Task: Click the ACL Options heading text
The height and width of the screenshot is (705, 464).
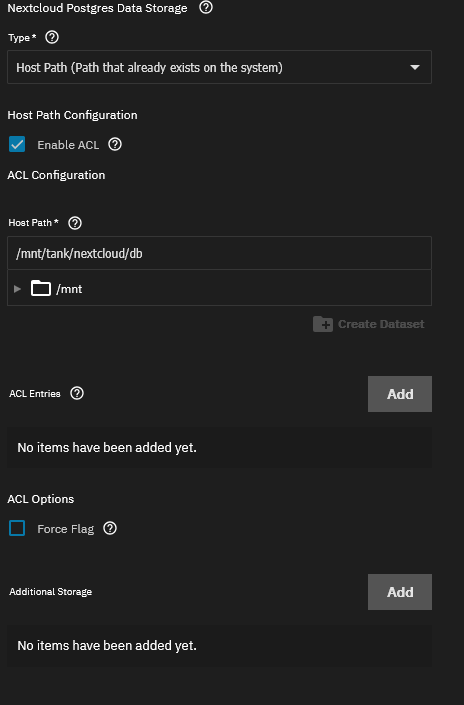Action: (40, 499)
